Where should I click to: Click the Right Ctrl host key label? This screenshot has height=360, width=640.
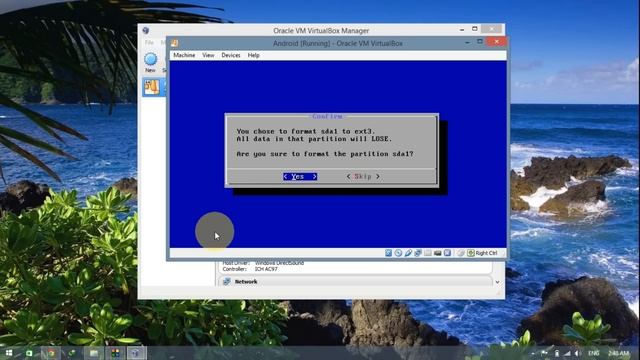(487, 253)
